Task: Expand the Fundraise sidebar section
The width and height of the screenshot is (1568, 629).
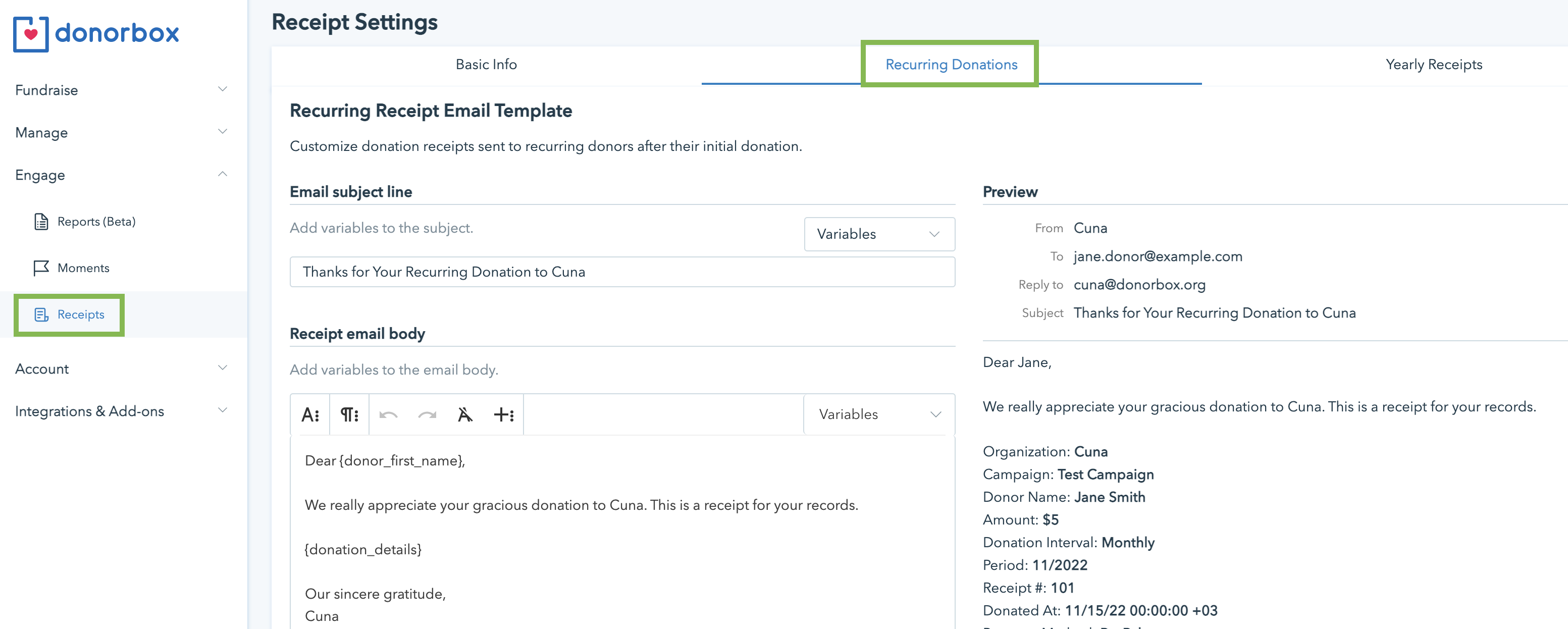Action: click(223, 89)
